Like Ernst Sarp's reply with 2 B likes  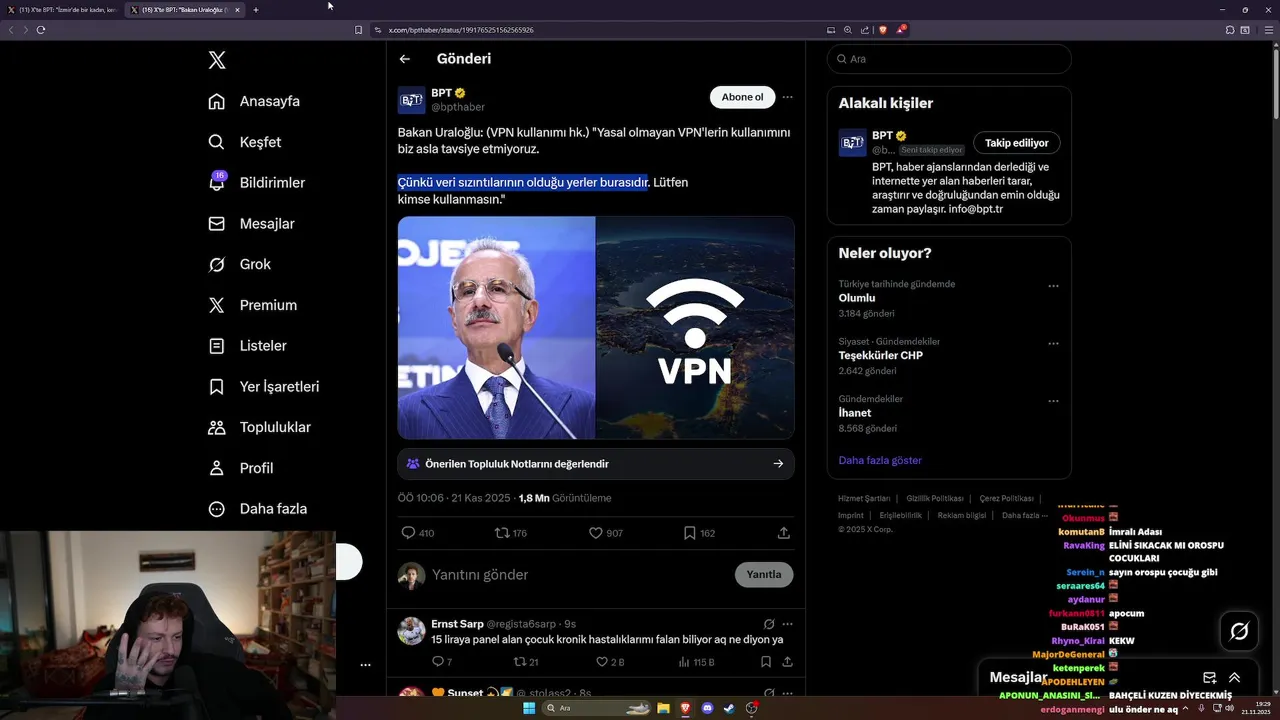[602, 662]
